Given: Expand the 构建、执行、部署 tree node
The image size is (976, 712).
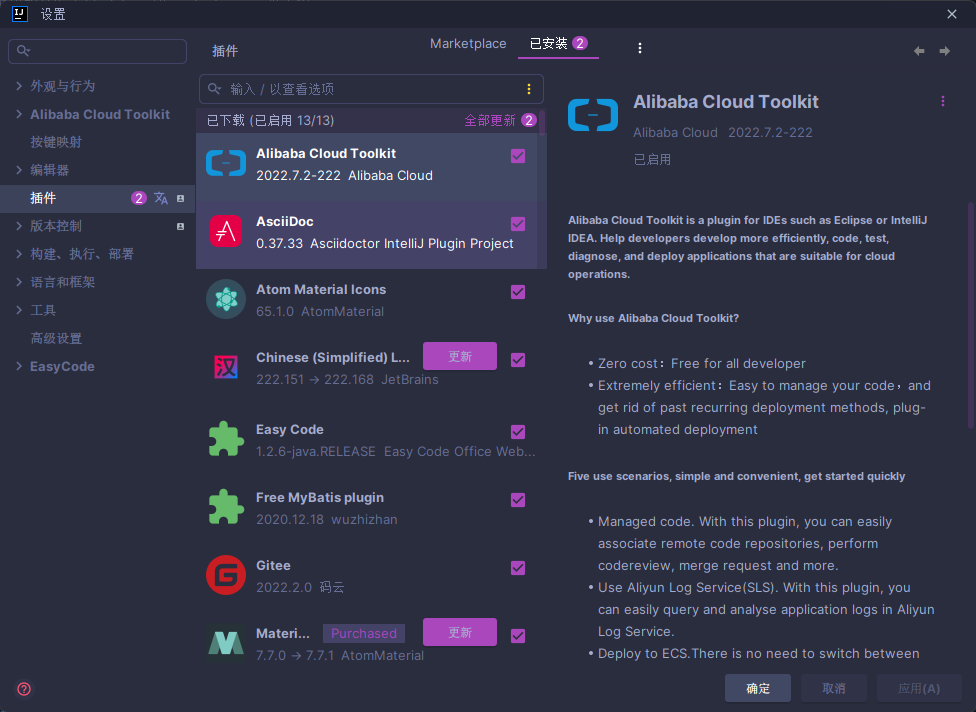Looking at the screenshot, I should [20, 254].
